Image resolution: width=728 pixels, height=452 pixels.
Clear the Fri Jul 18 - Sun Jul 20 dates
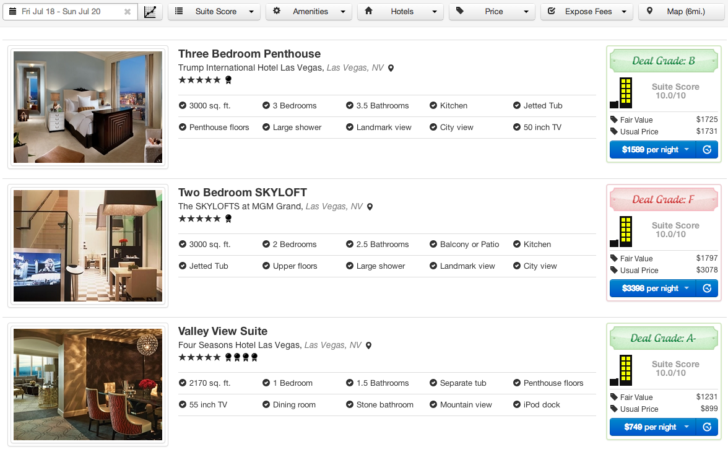pyautogui.click(x=127, y=12)
